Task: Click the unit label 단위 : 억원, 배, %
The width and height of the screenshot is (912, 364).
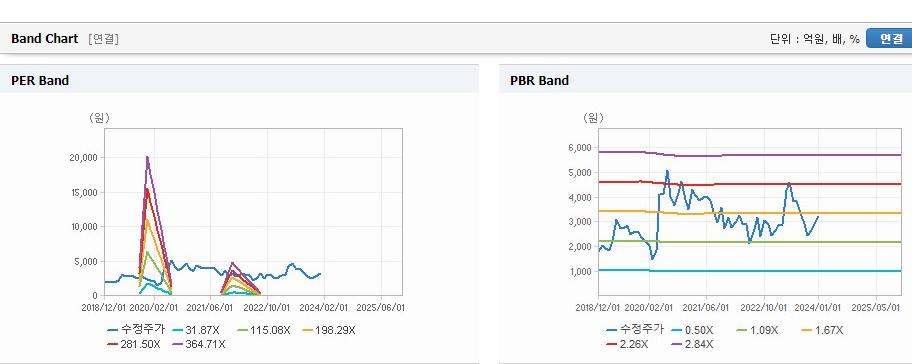Action: pos(814,39)
